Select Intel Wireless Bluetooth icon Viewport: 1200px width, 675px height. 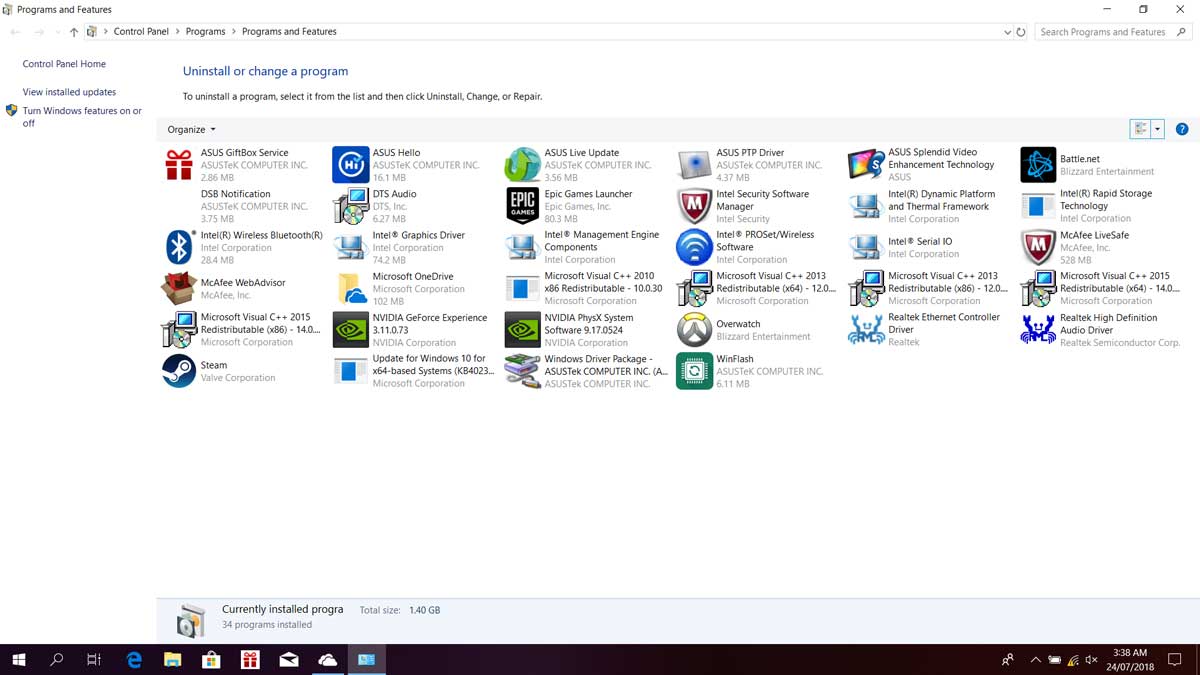tap(179, 247)
